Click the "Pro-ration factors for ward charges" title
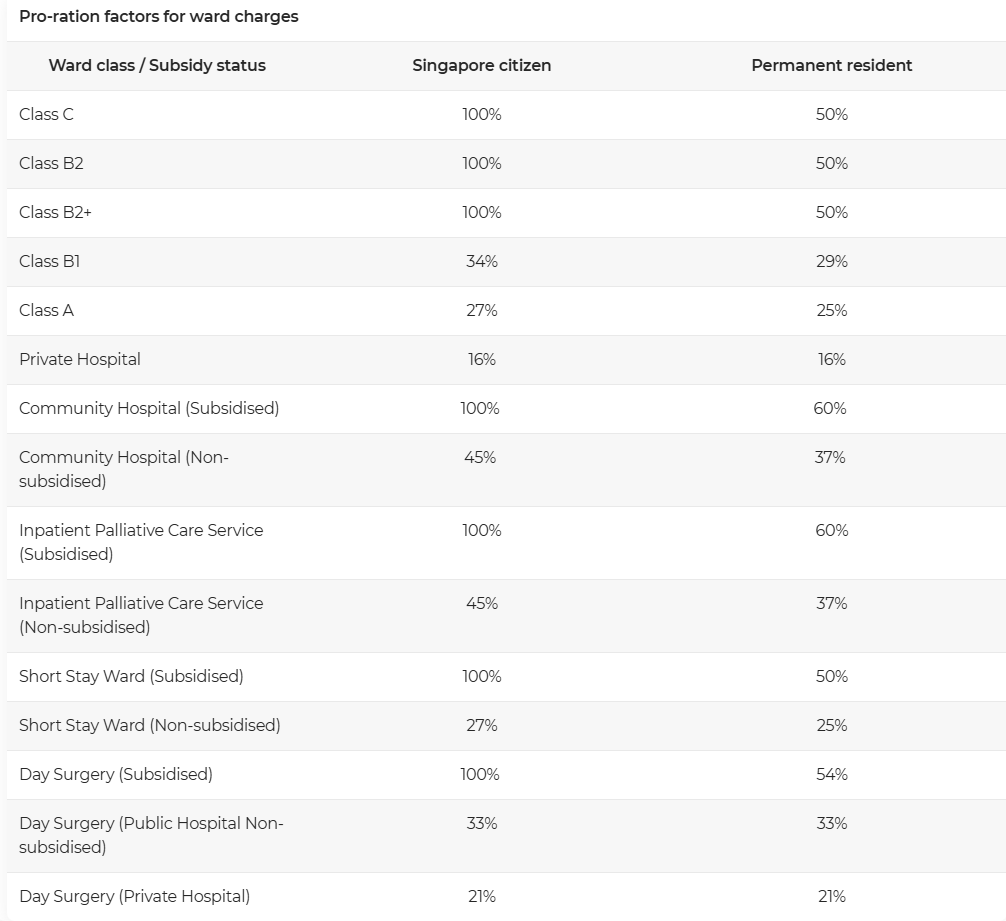Viewport: 1006px width, 921px height. tap(158, 17)
